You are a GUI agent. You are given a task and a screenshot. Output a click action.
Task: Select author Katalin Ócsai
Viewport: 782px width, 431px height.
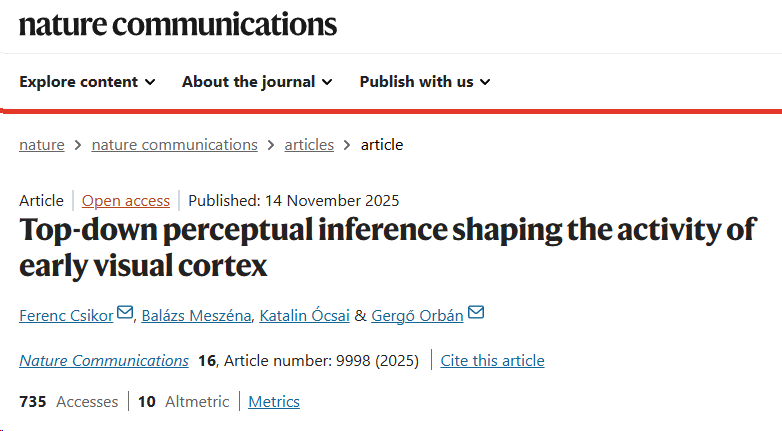(304, 316)
